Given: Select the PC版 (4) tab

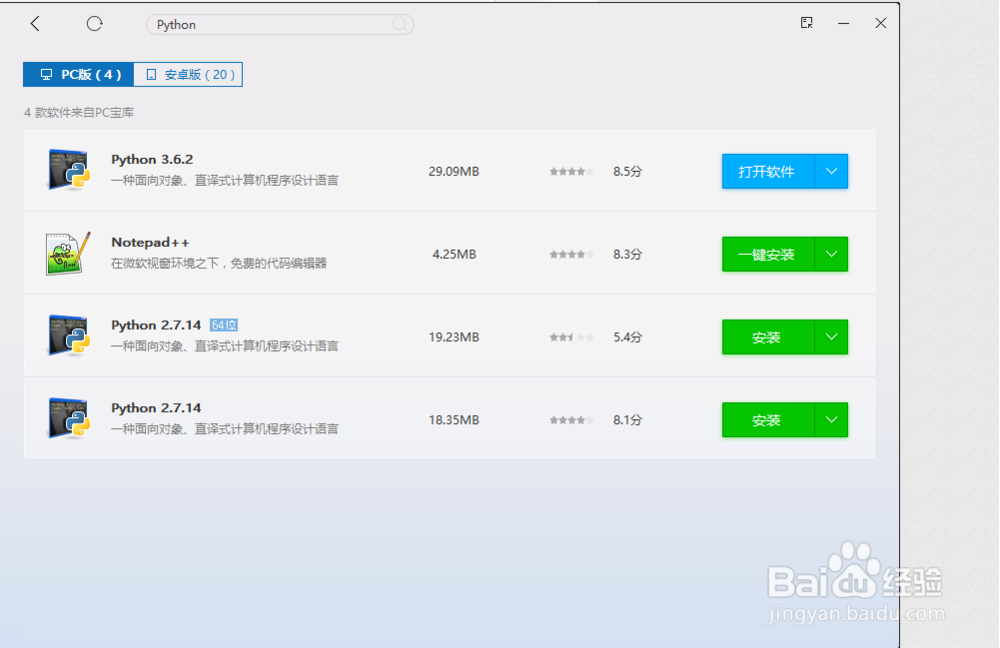Looking at the screenshot, I should (x=78, y=75).
